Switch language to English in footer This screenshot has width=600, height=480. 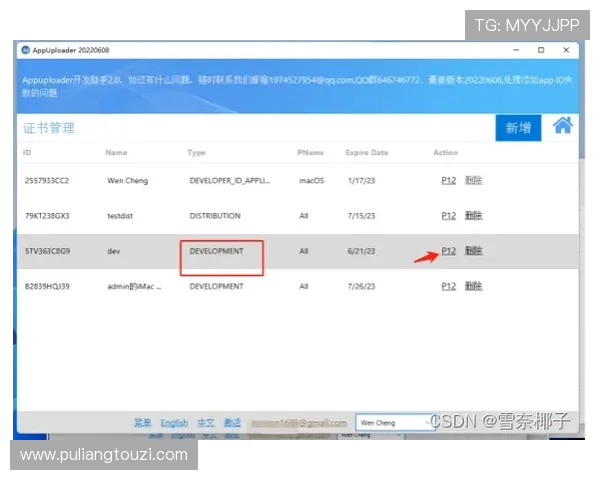[174, 423]
